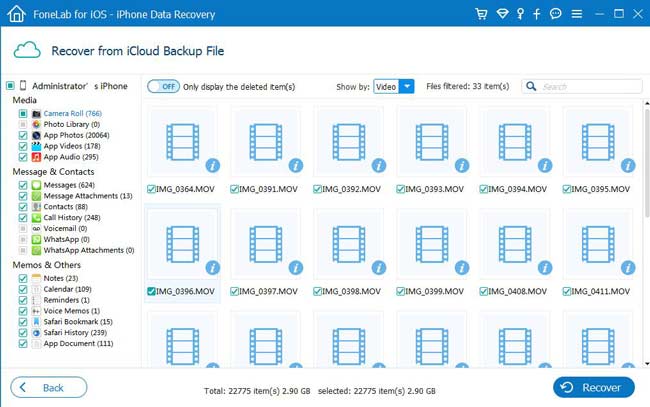Select the IMG_0398.MOV thumbnail
This screenshot has height=407, width=650.
[349, 244]
